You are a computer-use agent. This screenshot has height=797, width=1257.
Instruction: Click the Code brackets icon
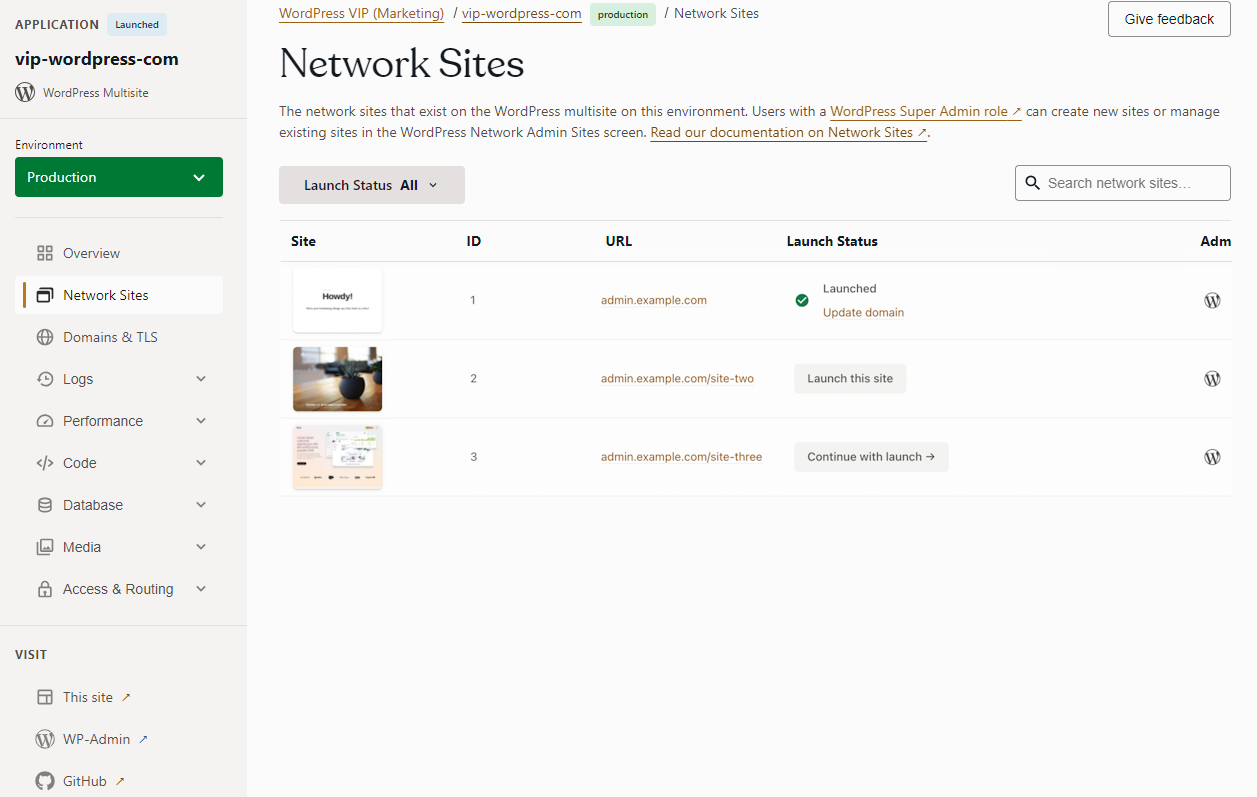[x=45, y=463]
